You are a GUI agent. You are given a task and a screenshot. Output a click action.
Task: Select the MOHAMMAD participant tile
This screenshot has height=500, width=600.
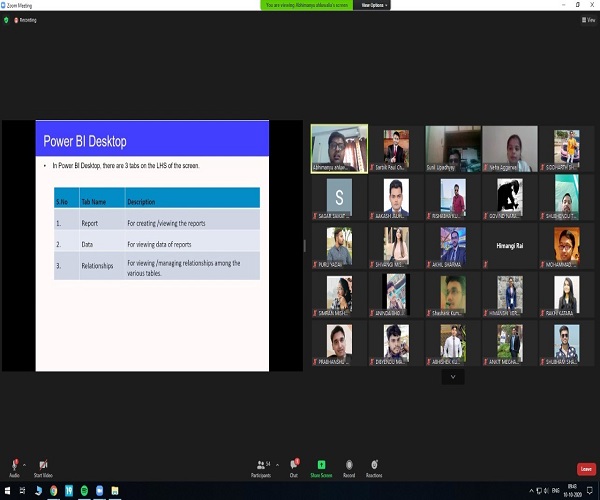[566, 246]
